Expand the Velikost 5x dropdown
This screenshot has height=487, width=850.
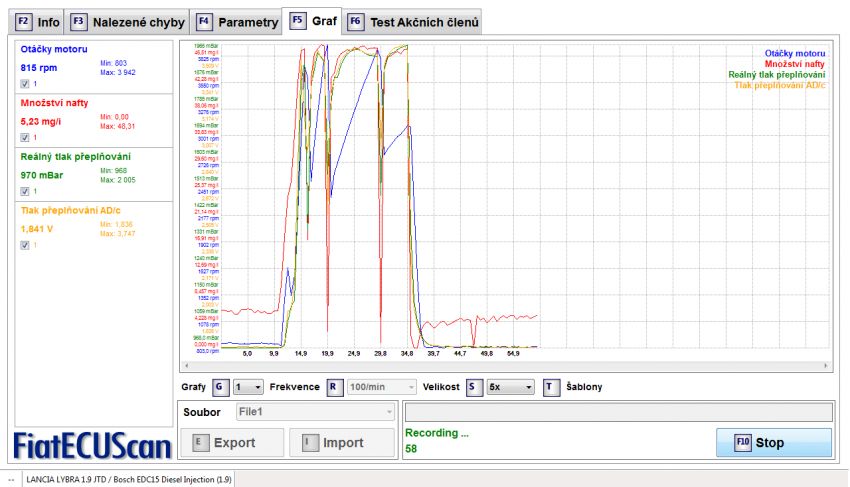point(509,387)
